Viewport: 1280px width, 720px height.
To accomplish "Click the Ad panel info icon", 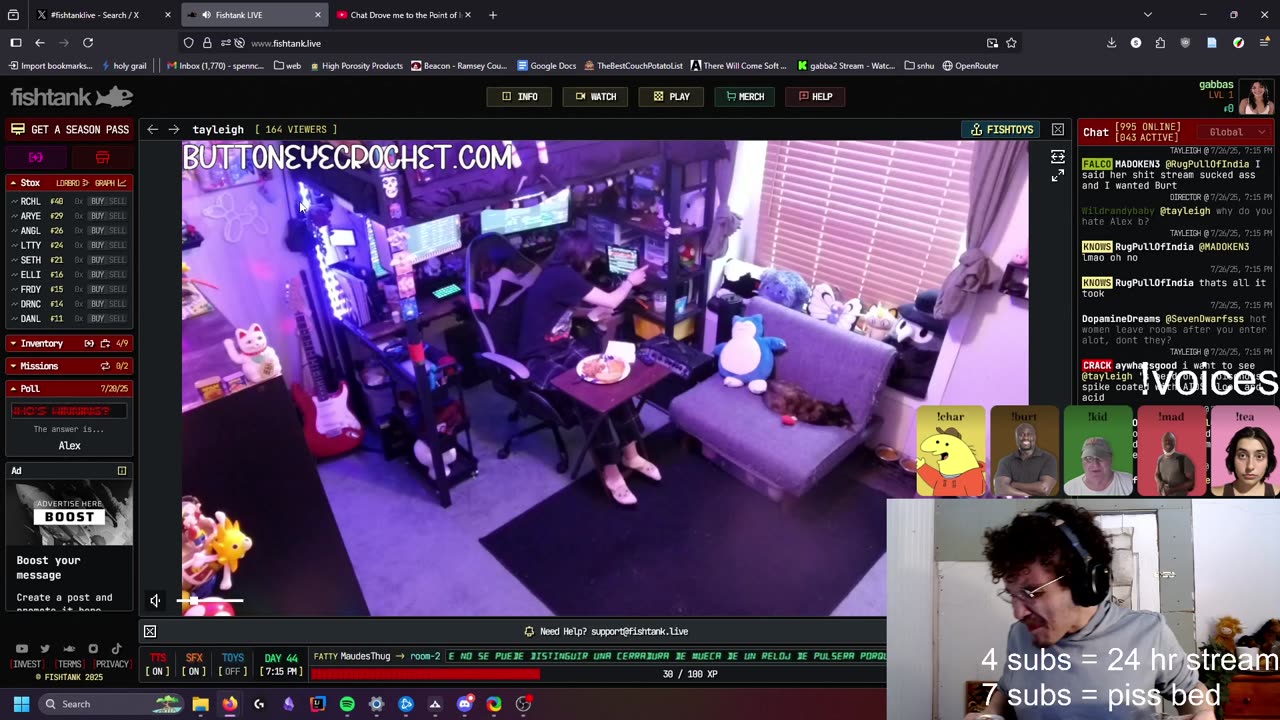I will click(122, 471).
